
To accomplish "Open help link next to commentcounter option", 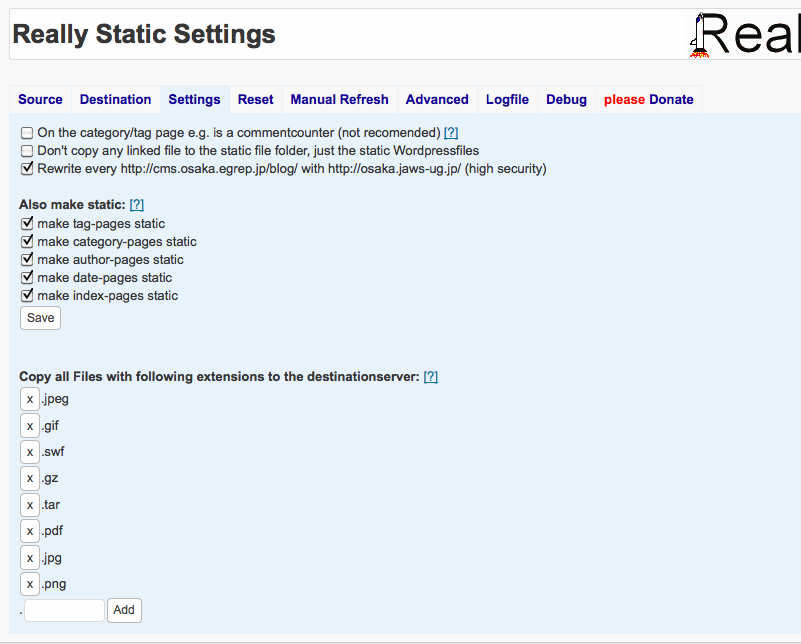I will pos(451,133).
